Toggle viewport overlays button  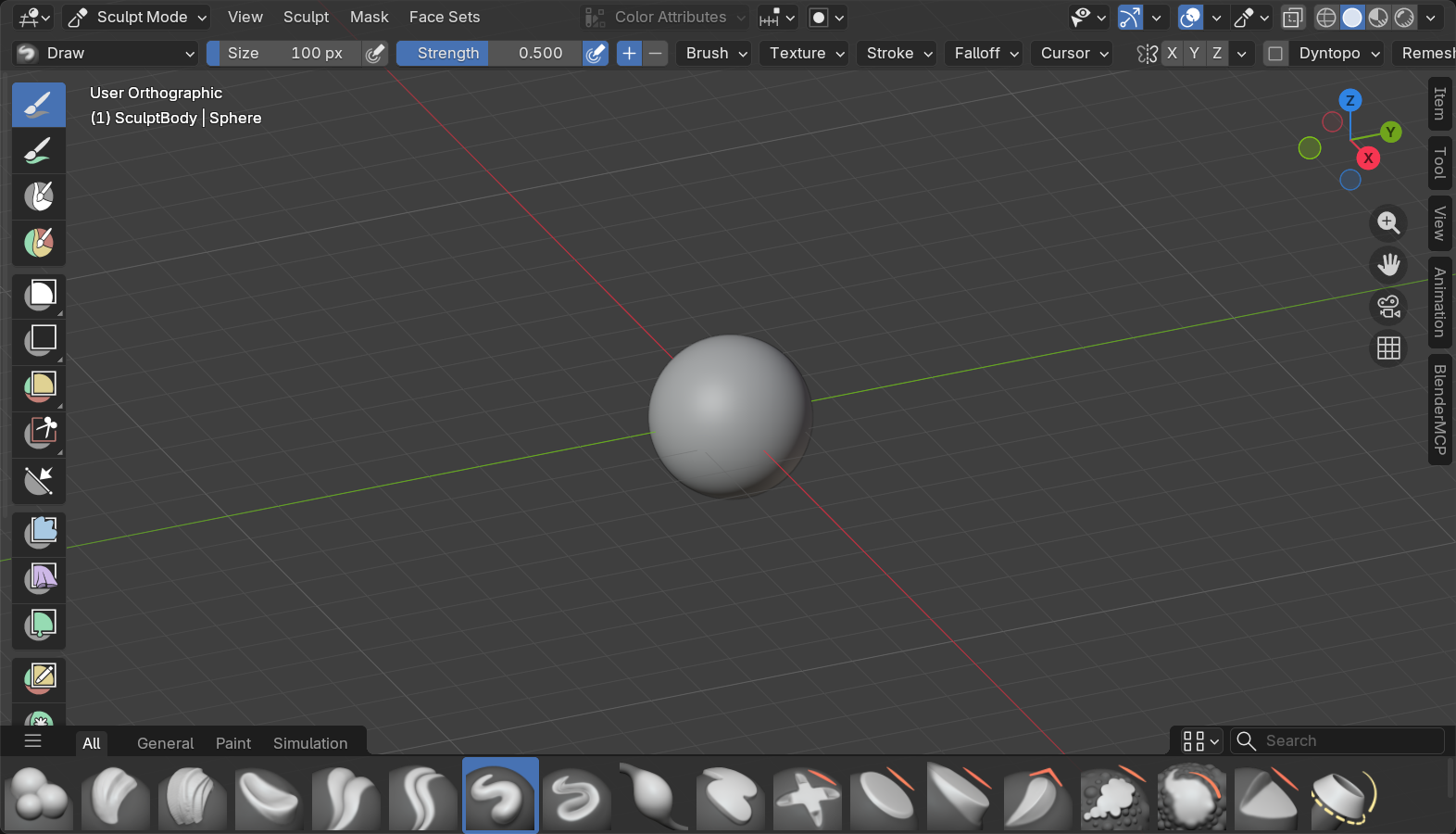pos(1191,18)
